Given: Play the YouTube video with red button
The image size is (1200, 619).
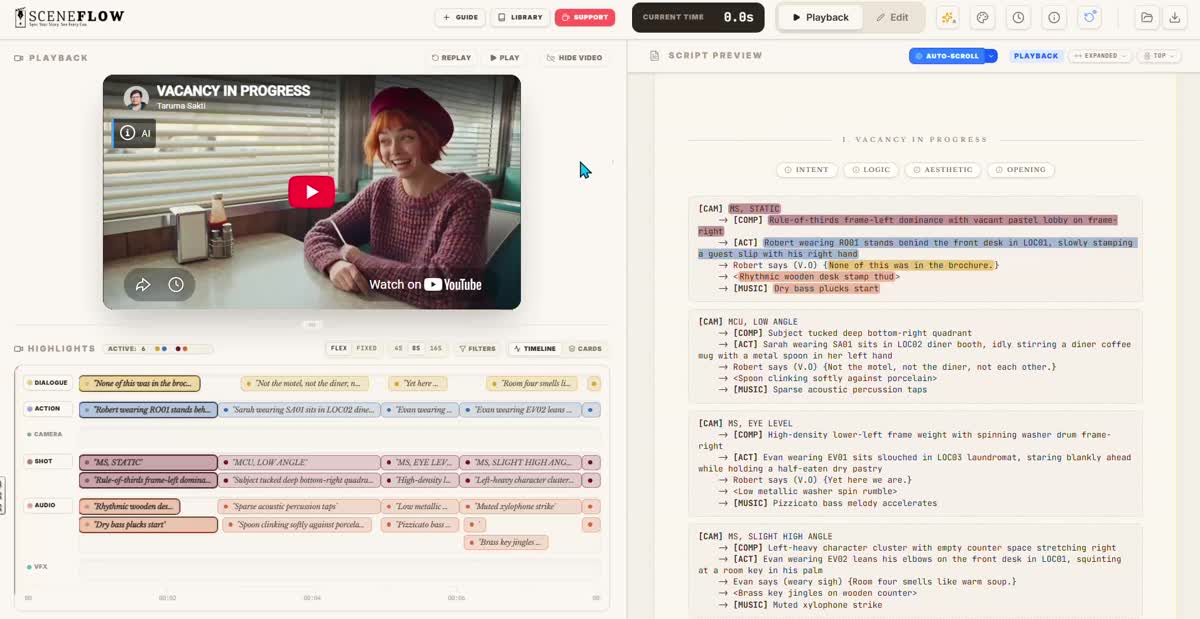Looking at the screenshot, I should (312, 192).
